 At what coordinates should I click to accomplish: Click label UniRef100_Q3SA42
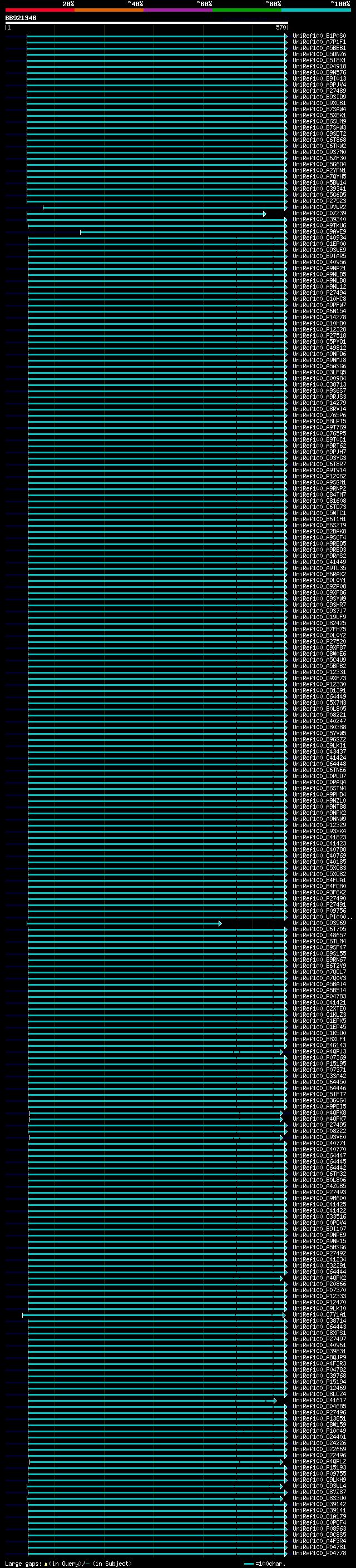319,1076
